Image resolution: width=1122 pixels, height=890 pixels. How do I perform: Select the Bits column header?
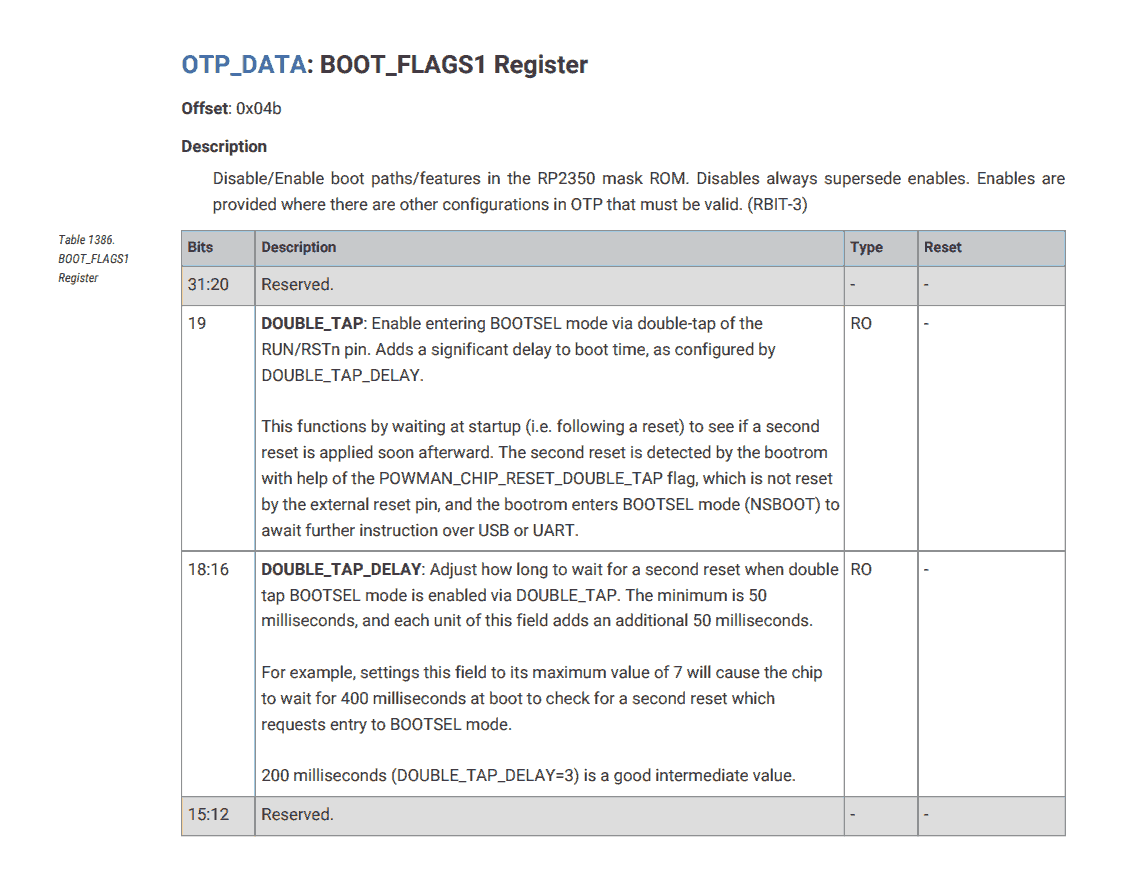[200, 247]
